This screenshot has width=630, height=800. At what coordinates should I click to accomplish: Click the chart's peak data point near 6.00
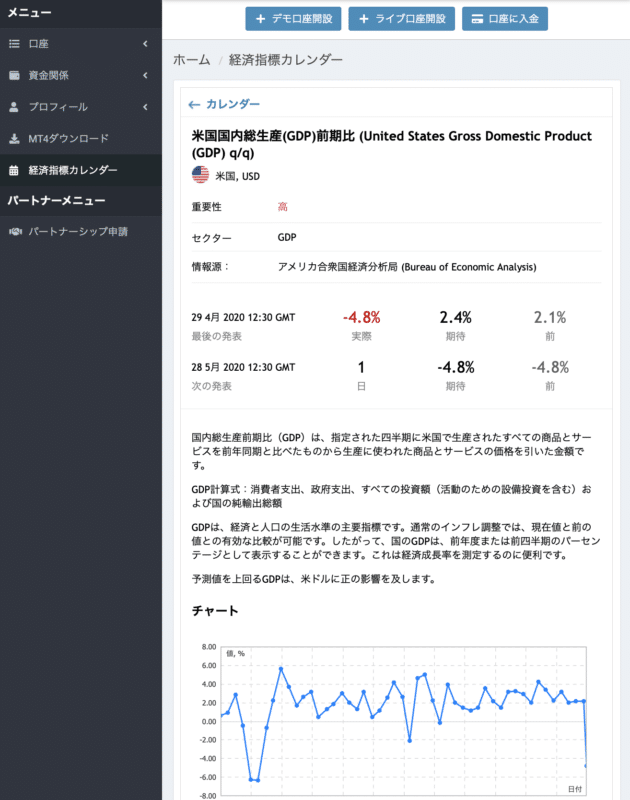281,668
